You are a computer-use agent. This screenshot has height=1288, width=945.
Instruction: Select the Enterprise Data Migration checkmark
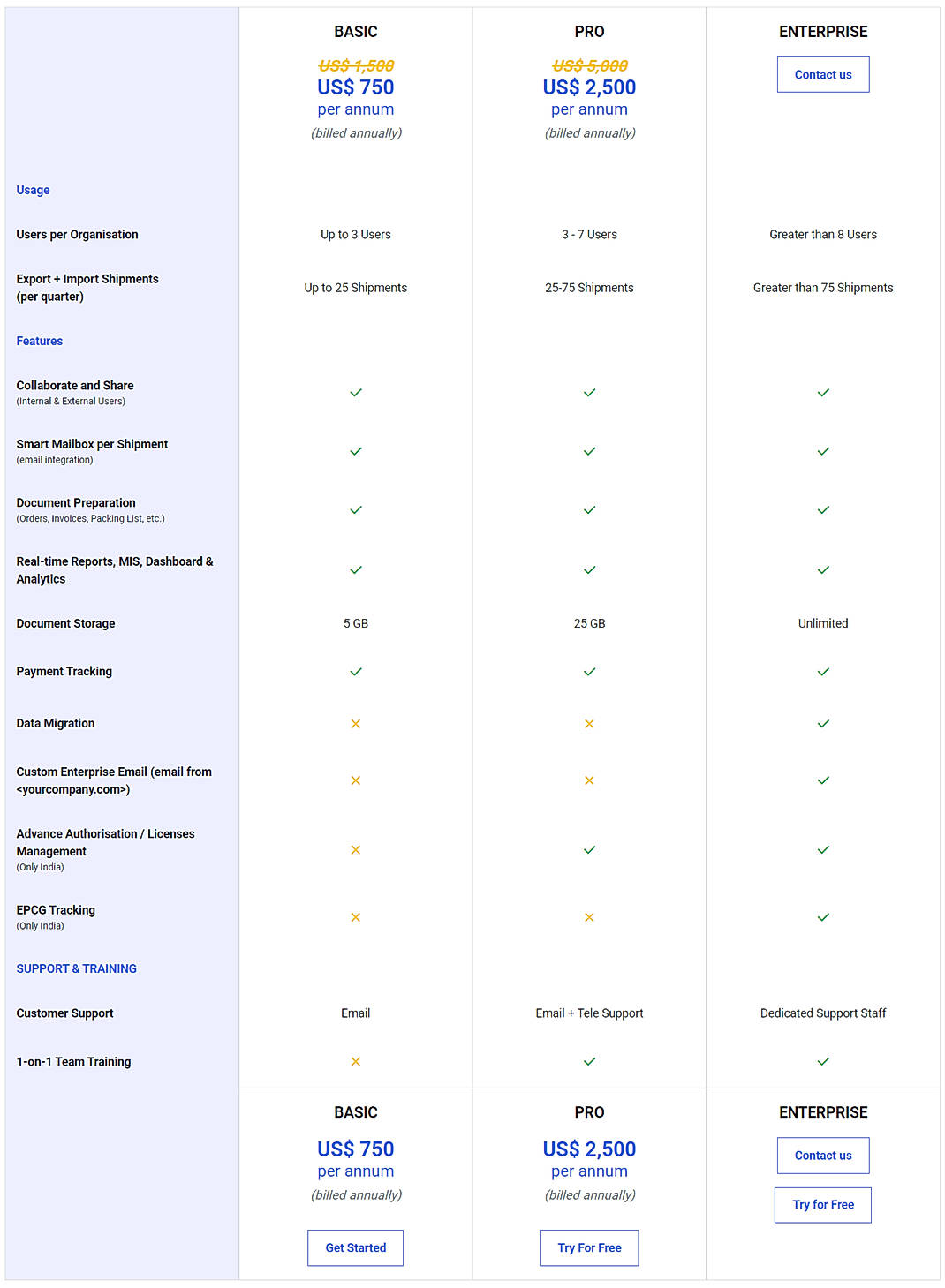click(x=823, y=723)
